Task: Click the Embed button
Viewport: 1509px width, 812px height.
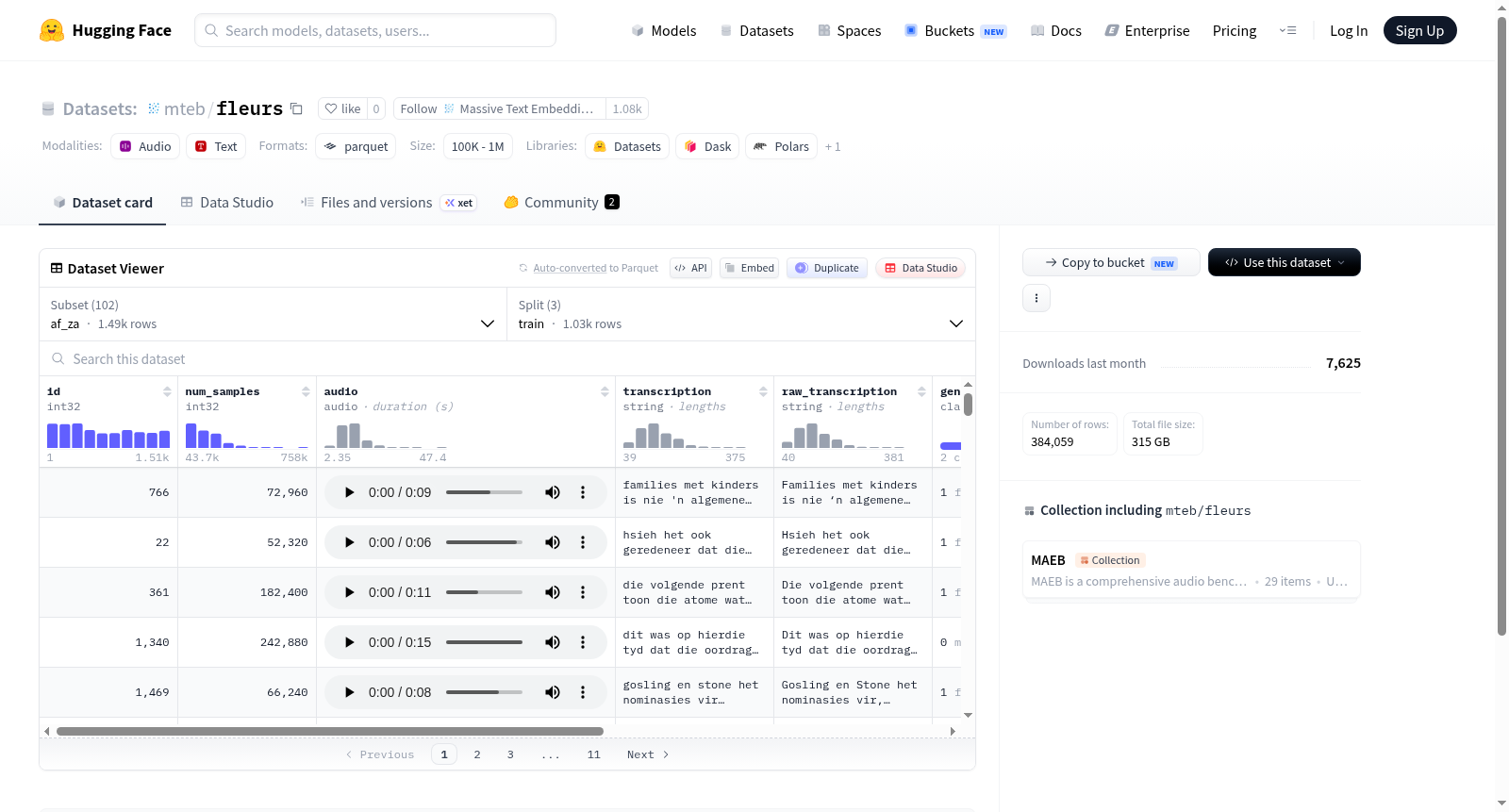Action: [749, 268]
